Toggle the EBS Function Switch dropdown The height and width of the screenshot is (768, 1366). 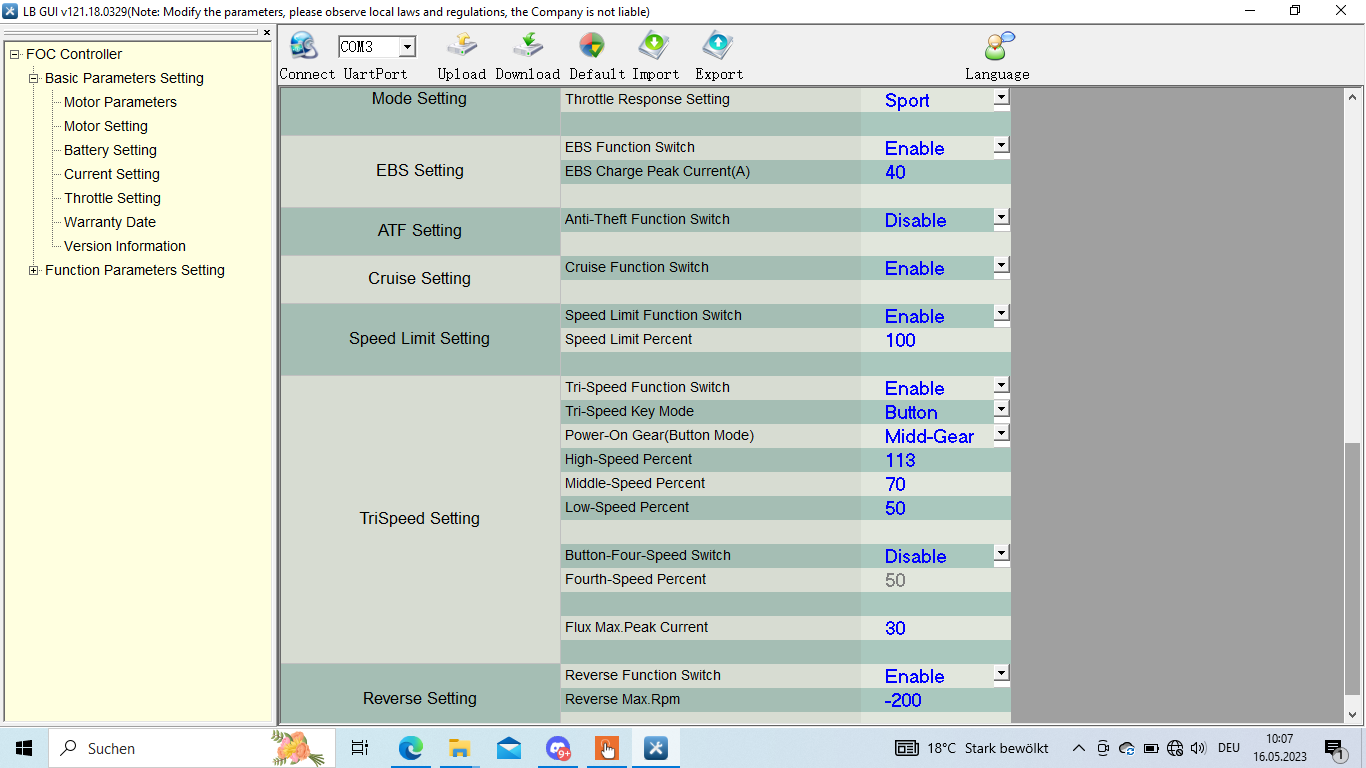click(1001, 146)
